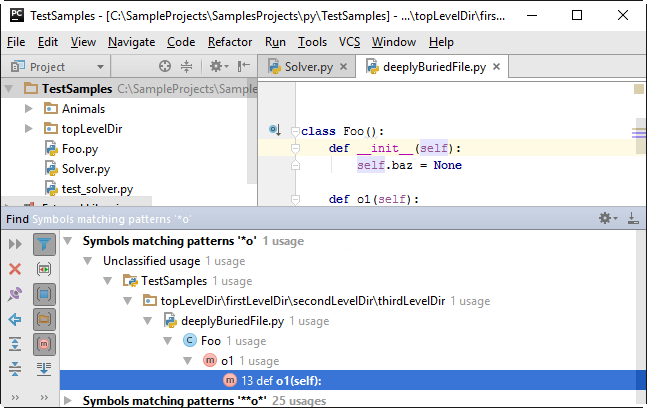Show more left toolbar buttons
This screenshot has height=408, width=647.
coord(15,398)
